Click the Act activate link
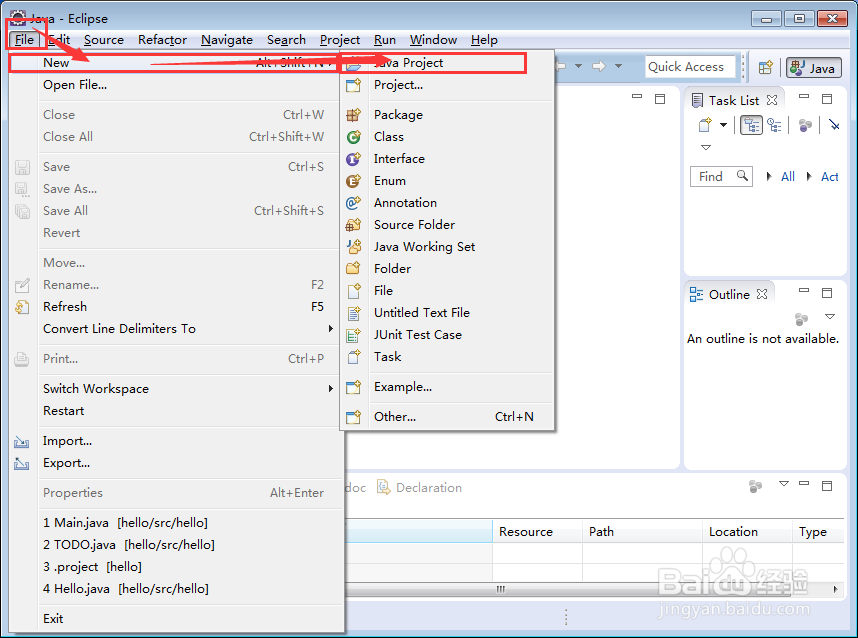This screenshot has height=638, width=858. point(830,177)
